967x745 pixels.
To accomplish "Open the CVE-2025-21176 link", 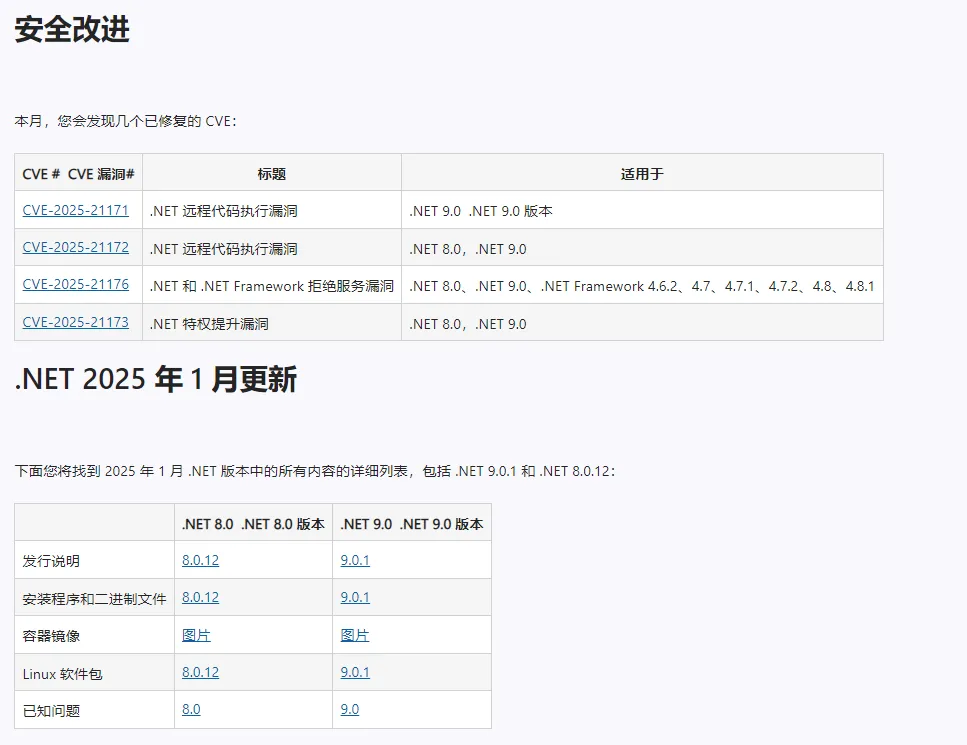I will point(75,284).
